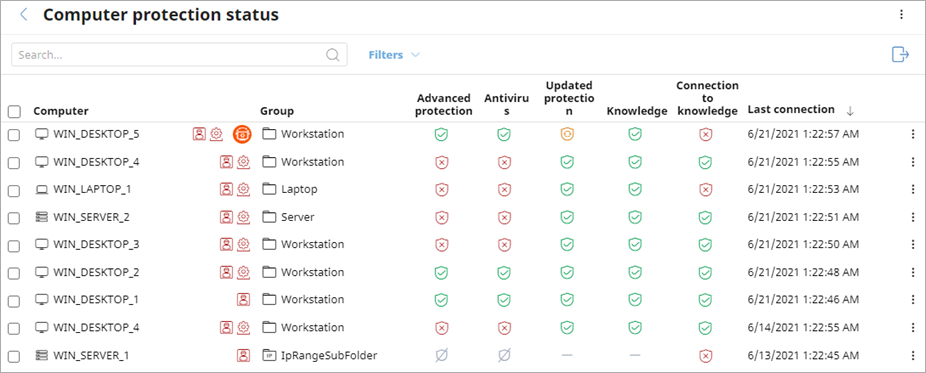Click the laptop device icon beside WIN_LAPTOP_1

(41, 190)
